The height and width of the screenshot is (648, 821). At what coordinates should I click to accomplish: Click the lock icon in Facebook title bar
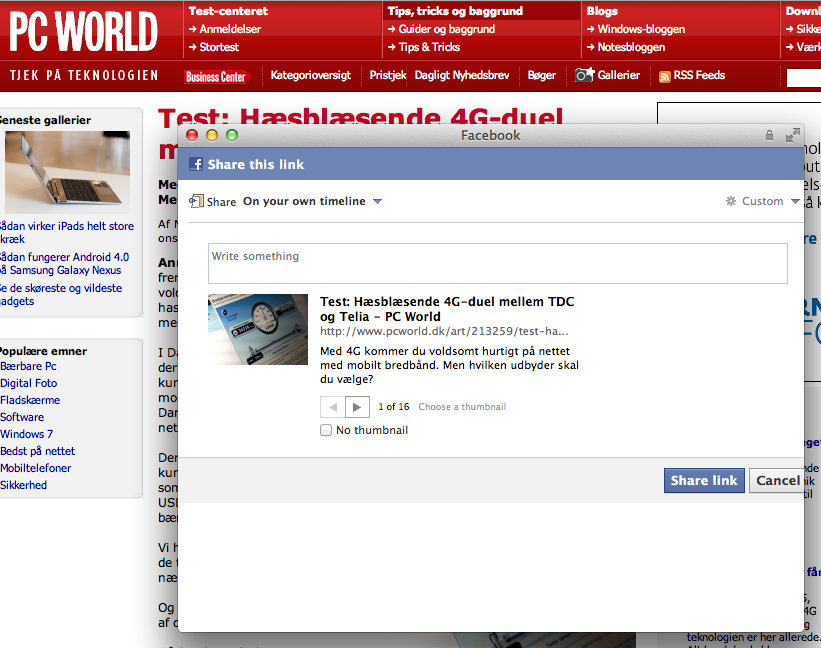(769, 135)
